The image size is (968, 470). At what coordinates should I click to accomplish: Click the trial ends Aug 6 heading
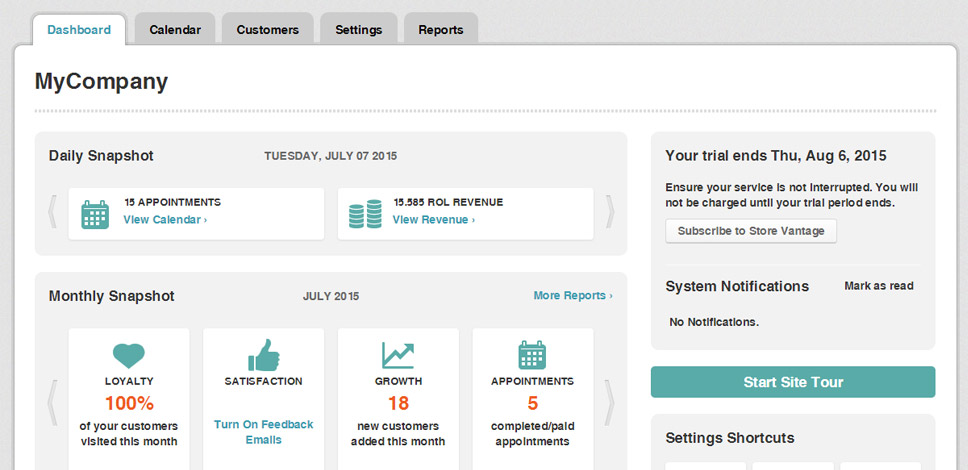click(x=776, y=156)
